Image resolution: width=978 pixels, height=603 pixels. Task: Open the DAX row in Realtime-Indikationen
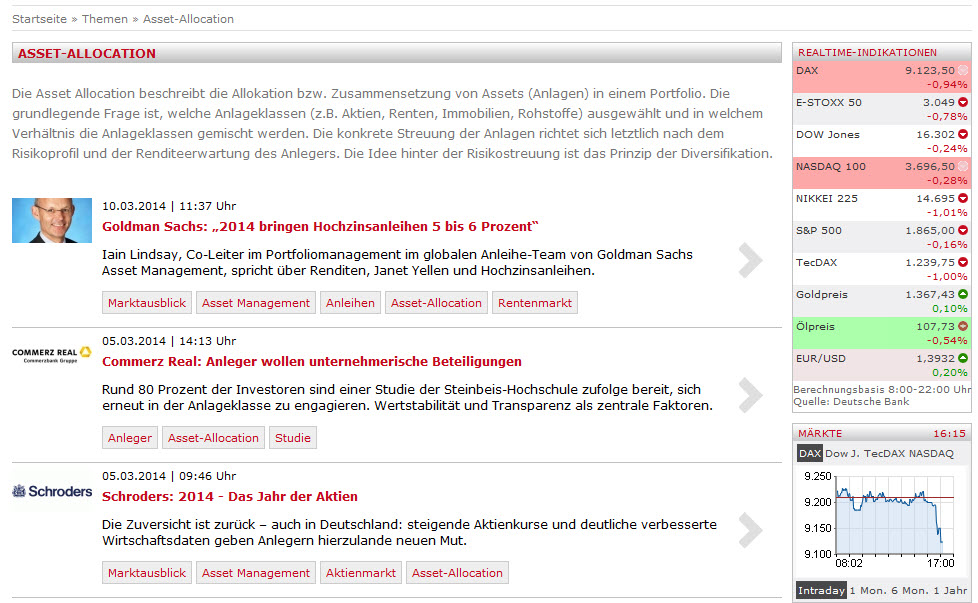(880, 77)
